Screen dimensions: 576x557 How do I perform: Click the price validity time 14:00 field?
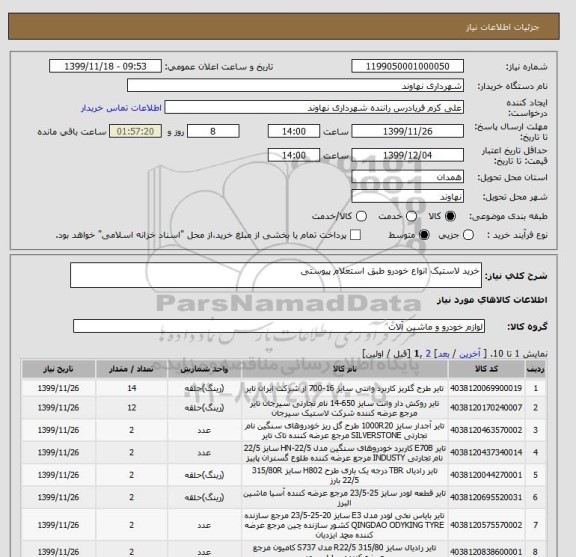[x=294, y=155]
